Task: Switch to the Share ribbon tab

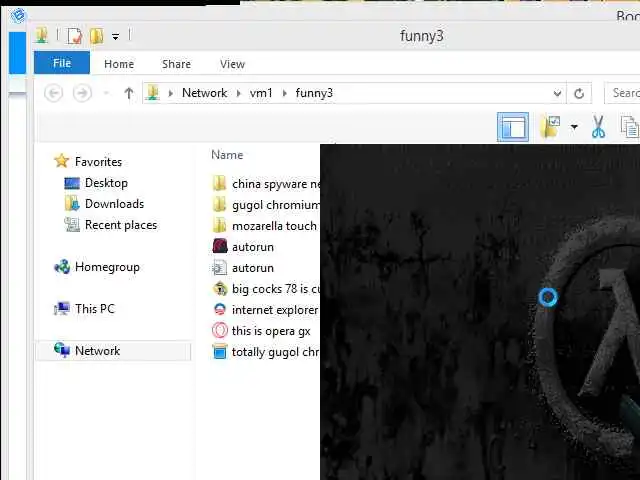Action: pyautogui.click(x=176, y=64)
